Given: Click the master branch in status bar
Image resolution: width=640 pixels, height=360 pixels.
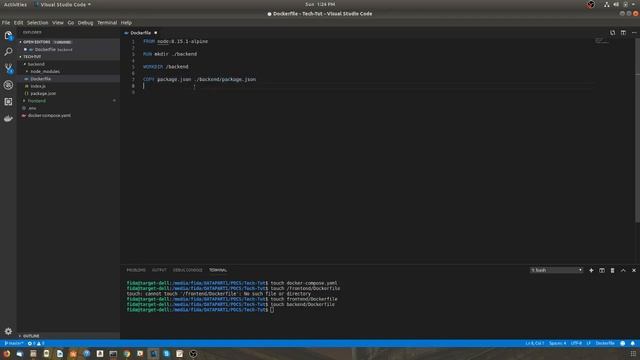Looking at the screenshot, I should (13, 343).
